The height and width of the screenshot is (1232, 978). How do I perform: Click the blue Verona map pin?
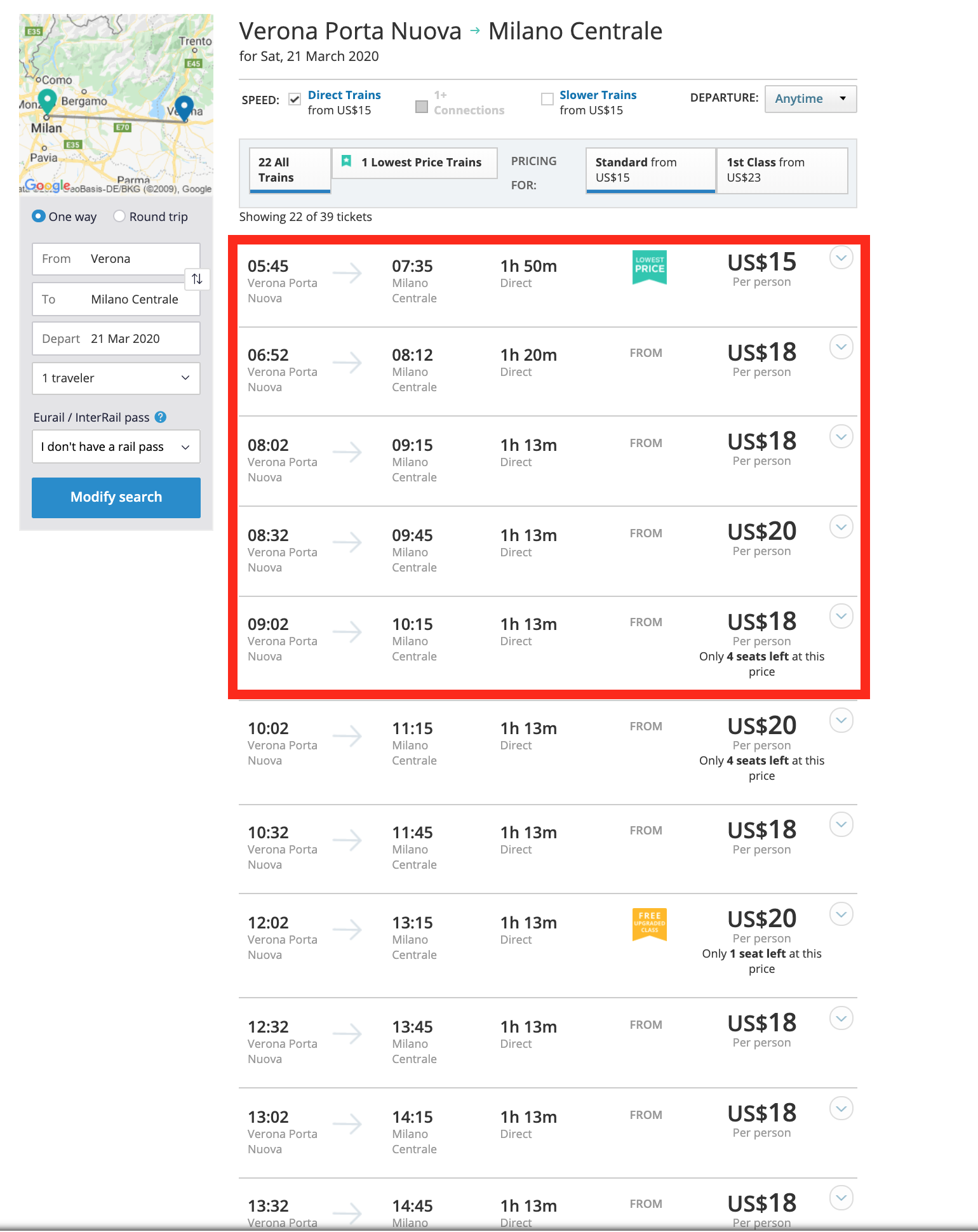184,108
